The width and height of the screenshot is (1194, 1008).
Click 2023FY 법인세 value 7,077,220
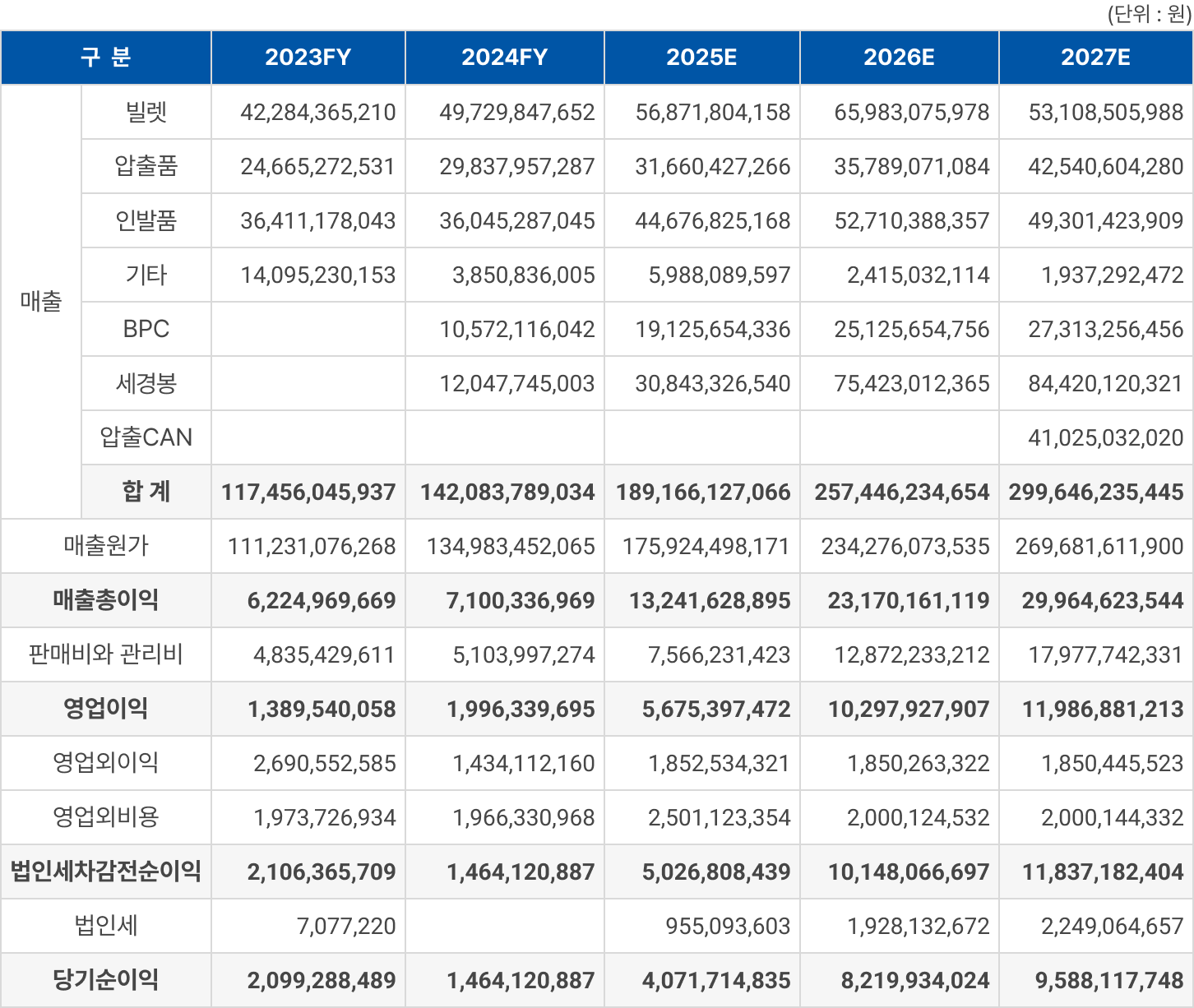coord(346,926)
